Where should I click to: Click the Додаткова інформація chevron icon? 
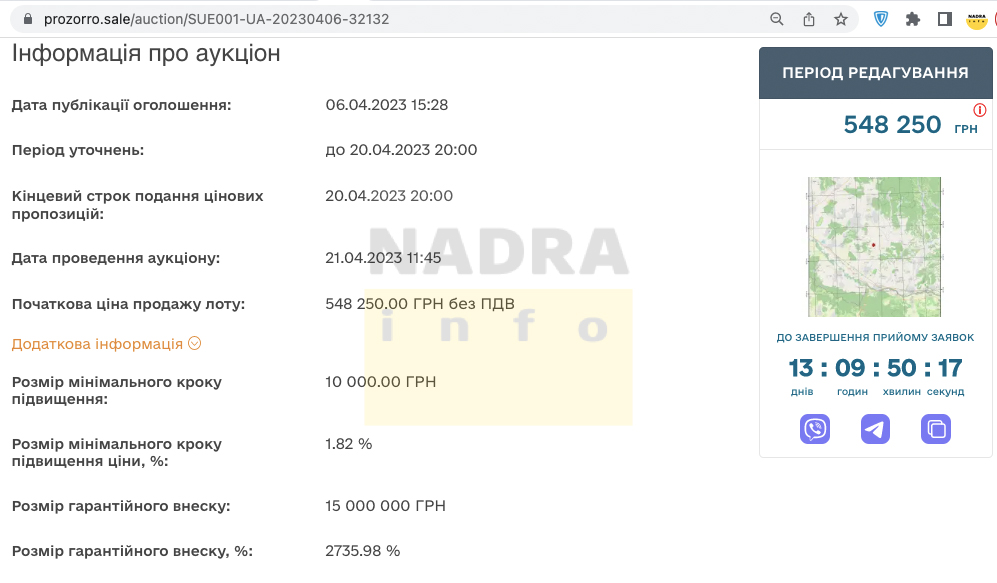point(195,343)
